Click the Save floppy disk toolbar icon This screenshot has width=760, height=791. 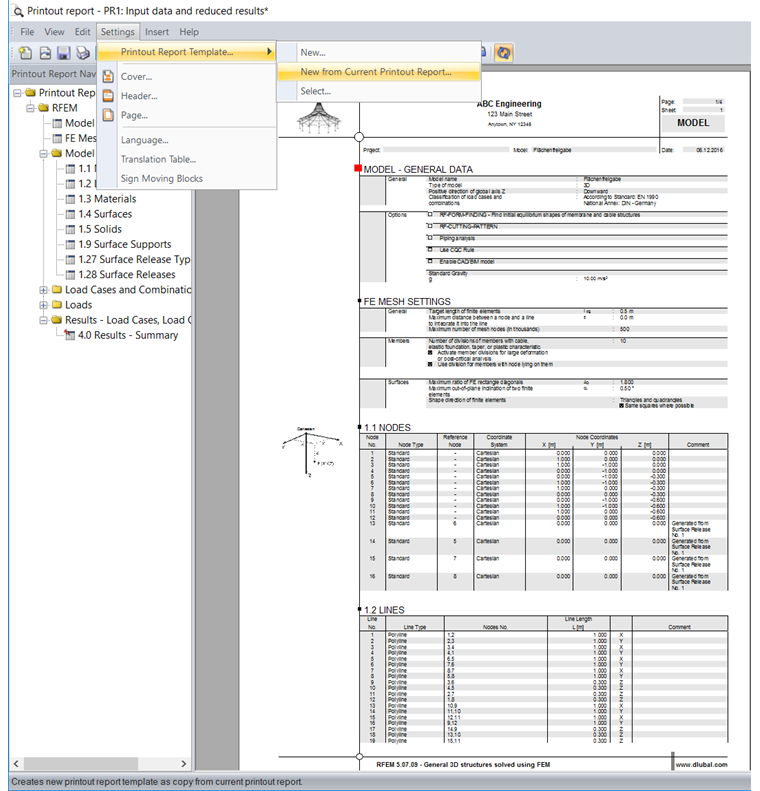[x=64, y=52]
